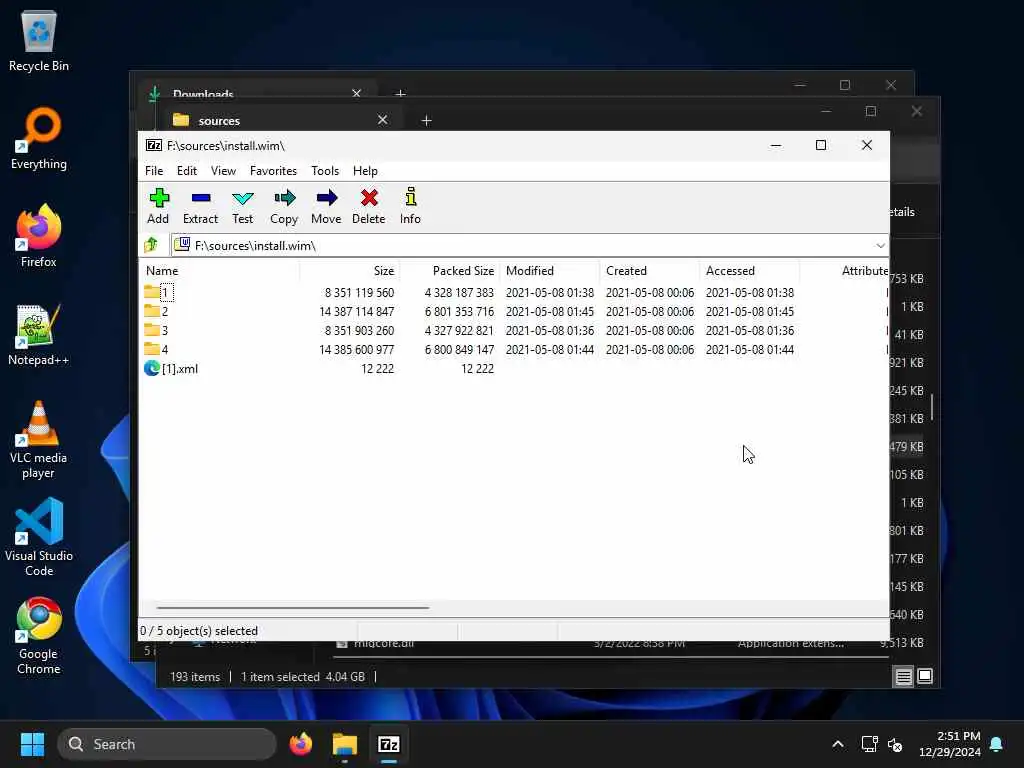1024x768 pixels.
Task: Select folder icon named 4
Action: [152, 349]
